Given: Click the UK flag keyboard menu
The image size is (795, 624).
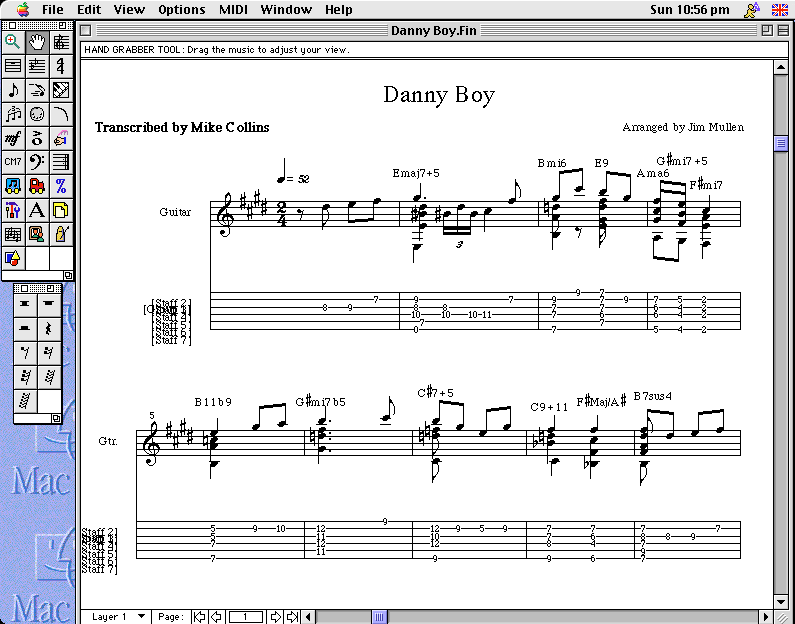Looking at the screenshot, I should click(779, 10).
